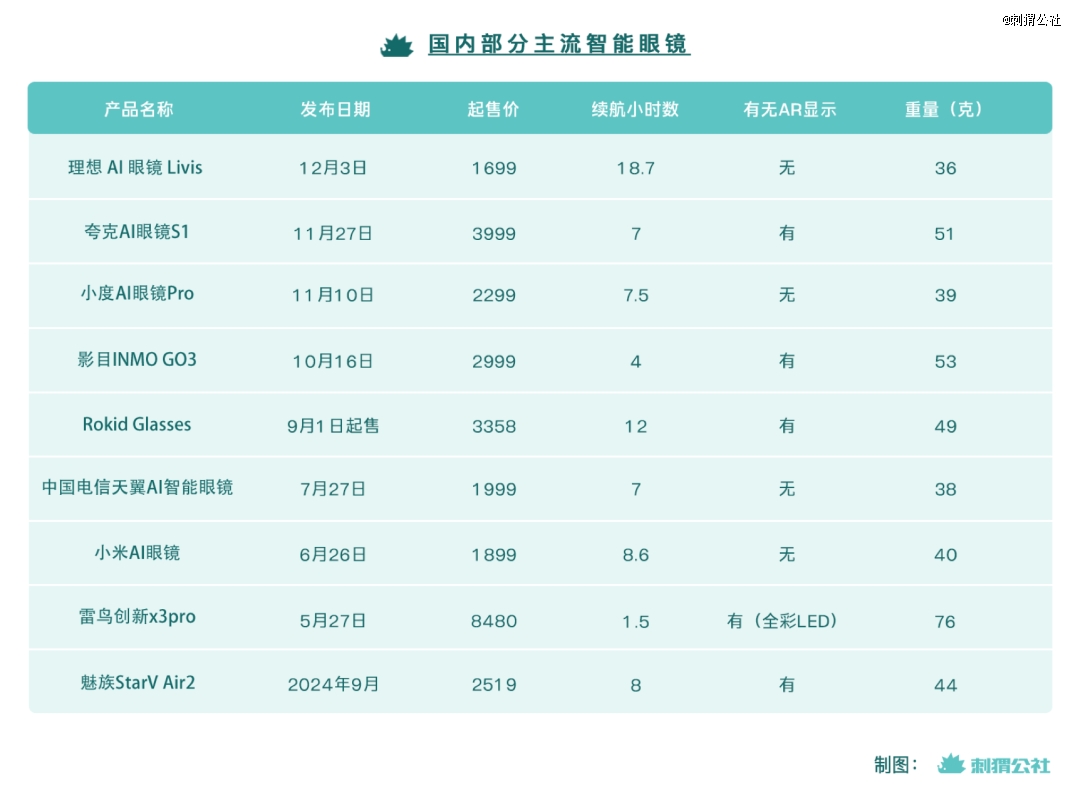The image size is (1080, 797).
Task: Click the 8480 price for 雷鸟创新x3pro
Action: (494, 621)
